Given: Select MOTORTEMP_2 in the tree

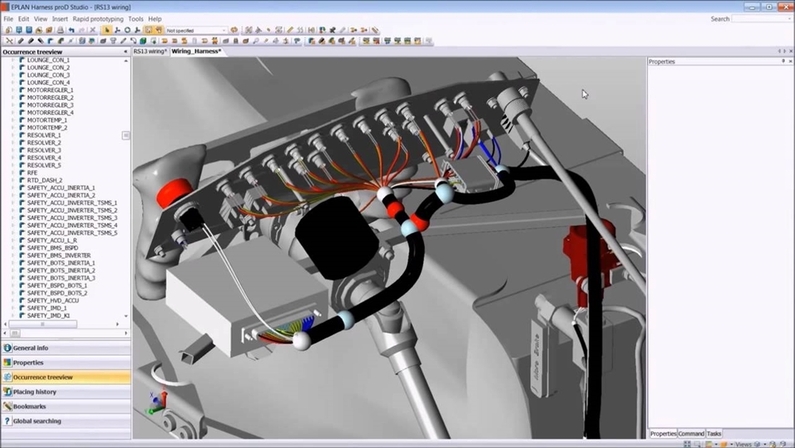Looking at the screenshot, I should 47,128.
